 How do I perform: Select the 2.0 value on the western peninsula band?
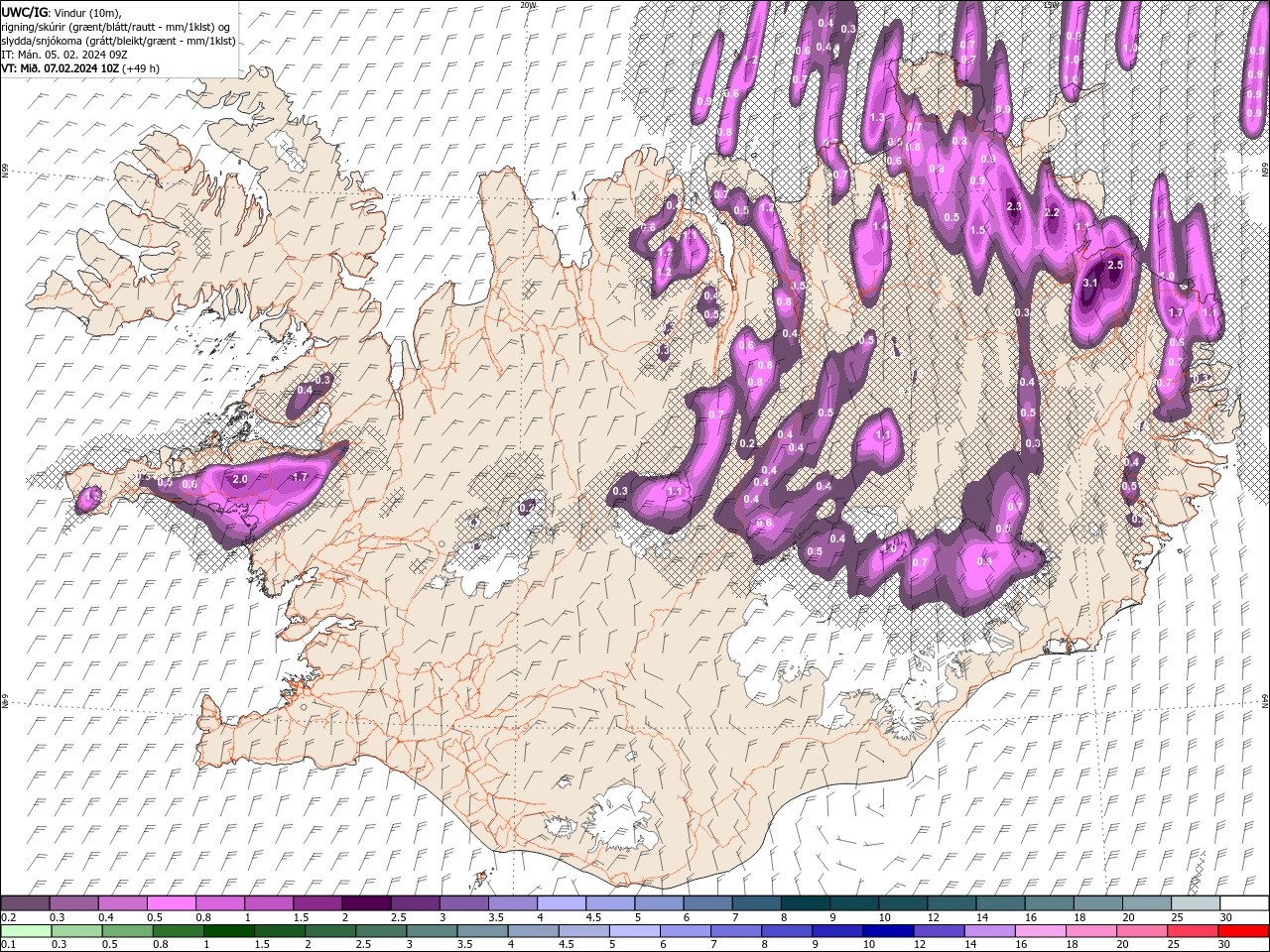point(240,479)
